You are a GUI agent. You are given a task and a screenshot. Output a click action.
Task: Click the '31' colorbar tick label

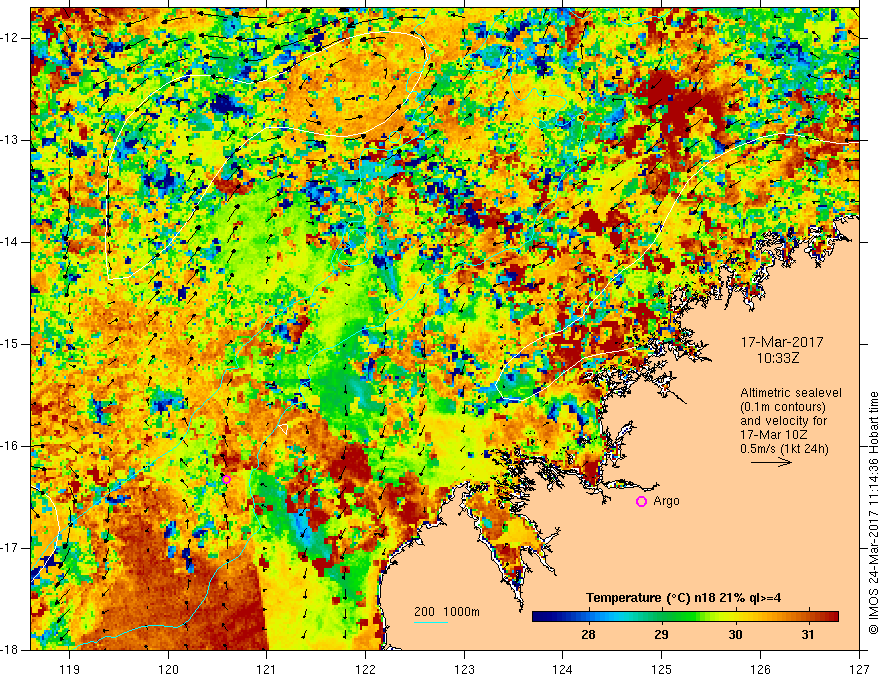coord(808,635)
